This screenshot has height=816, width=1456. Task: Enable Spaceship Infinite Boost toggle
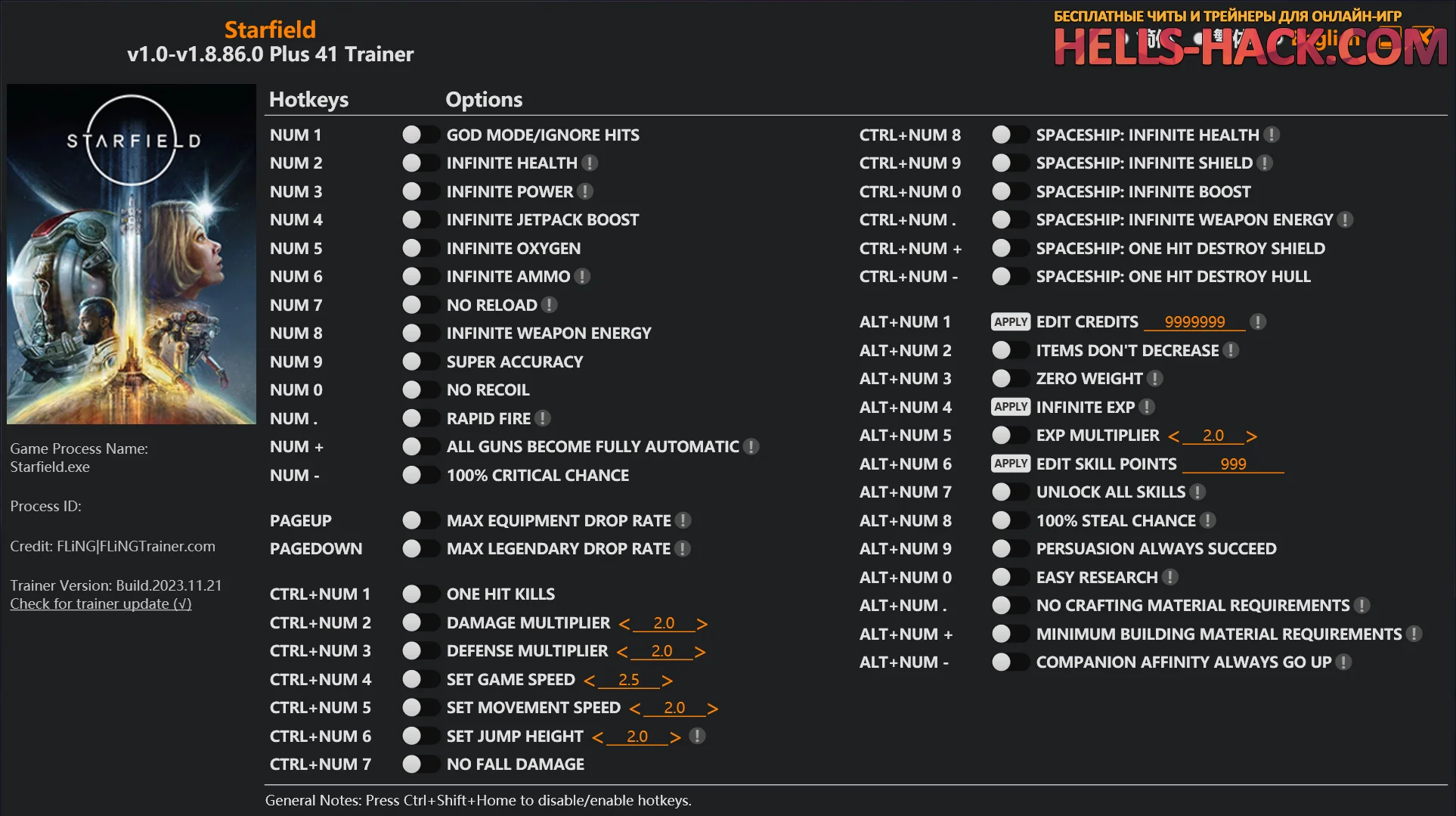[1010, 191]
